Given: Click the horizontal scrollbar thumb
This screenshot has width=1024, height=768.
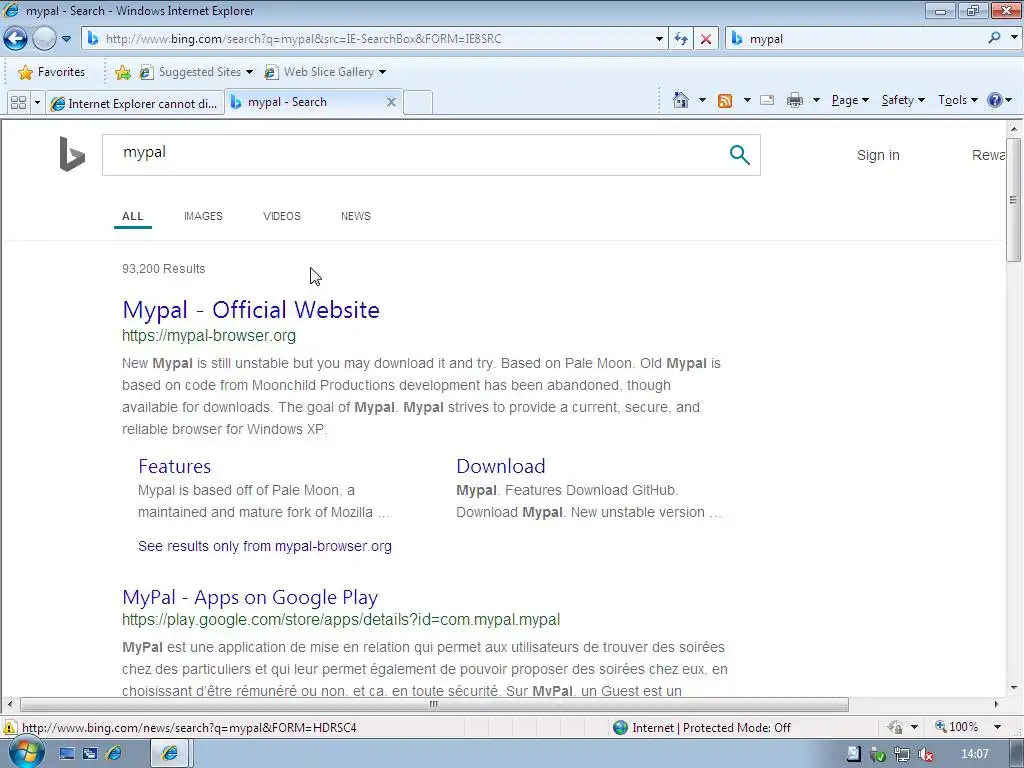Looking at the screenshot, I should point(434,705).
